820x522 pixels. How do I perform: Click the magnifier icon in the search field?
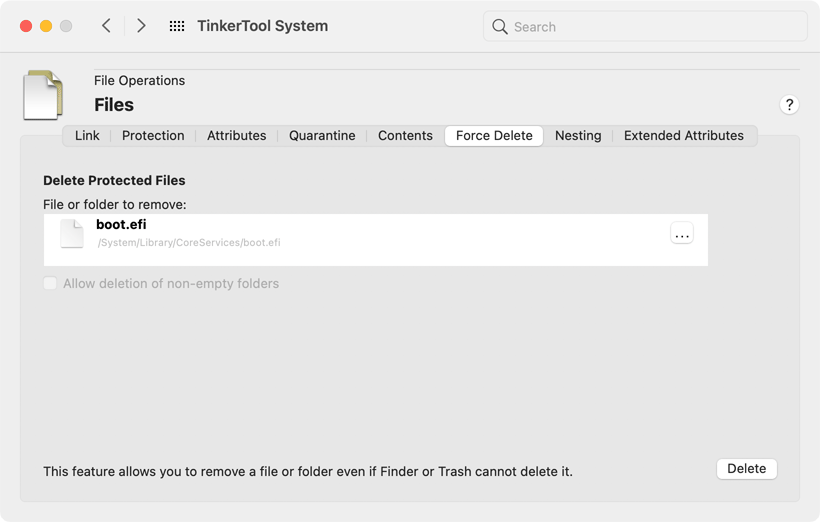click(499, 27)
